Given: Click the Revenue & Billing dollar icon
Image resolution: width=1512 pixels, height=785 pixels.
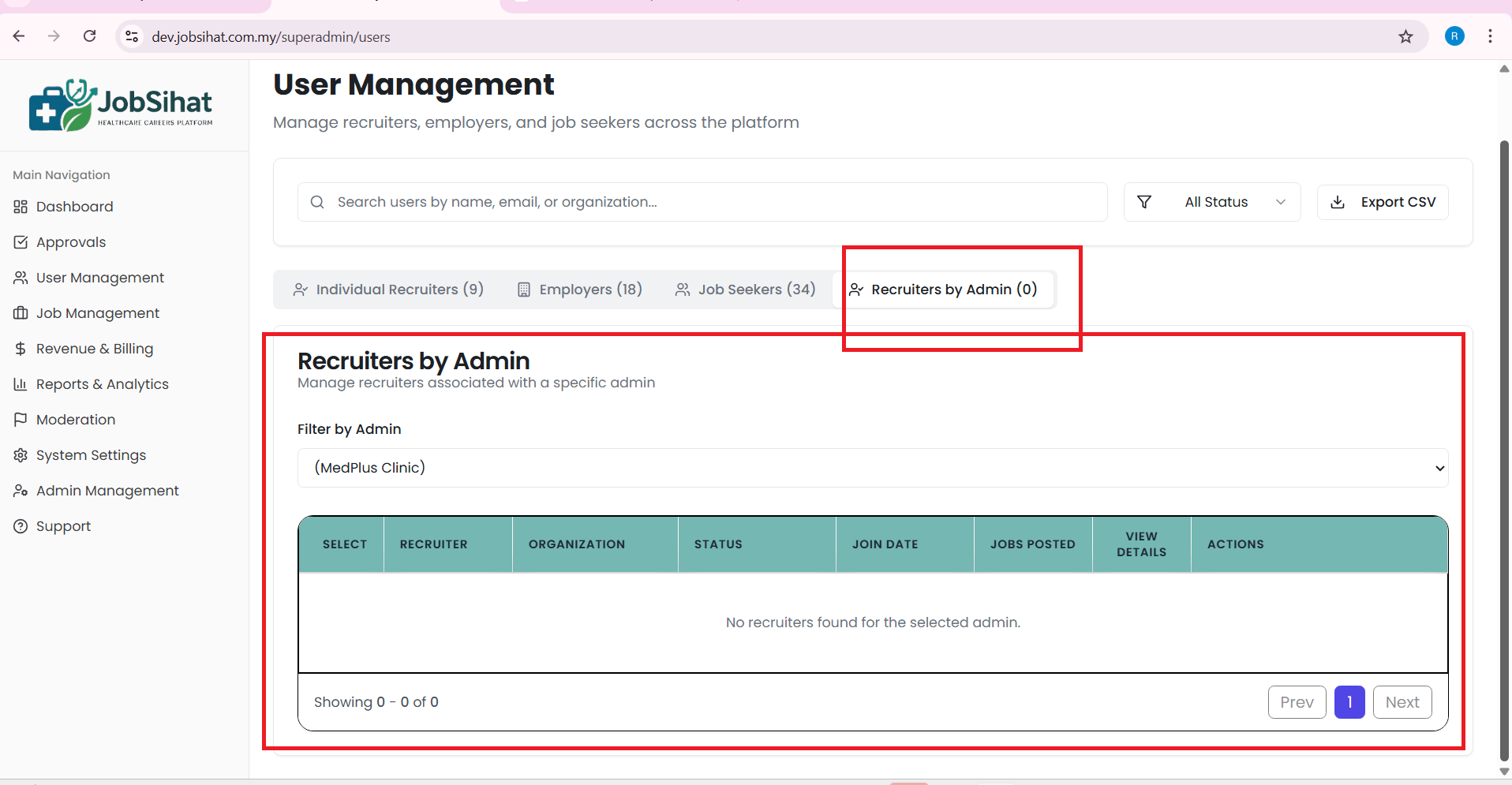Looking at the screenshot, I should pyautogui.click(x=21, y=349).
